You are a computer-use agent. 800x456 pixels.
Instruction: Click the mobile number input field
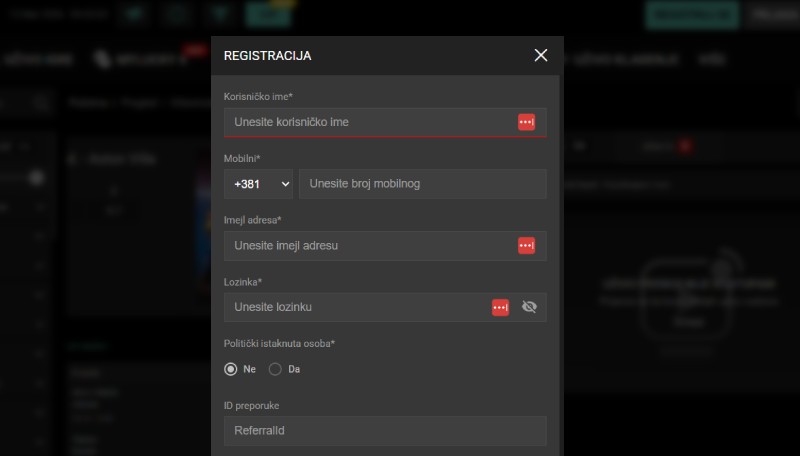(x=422, y=184)
